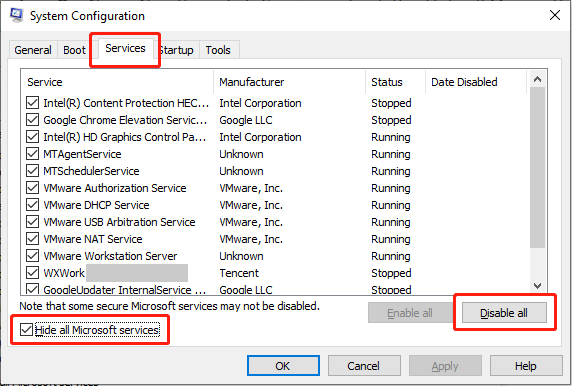This screenshot has height=386, width=572.
Task: Switch to the General tab
Action: (x=33, y=50)
